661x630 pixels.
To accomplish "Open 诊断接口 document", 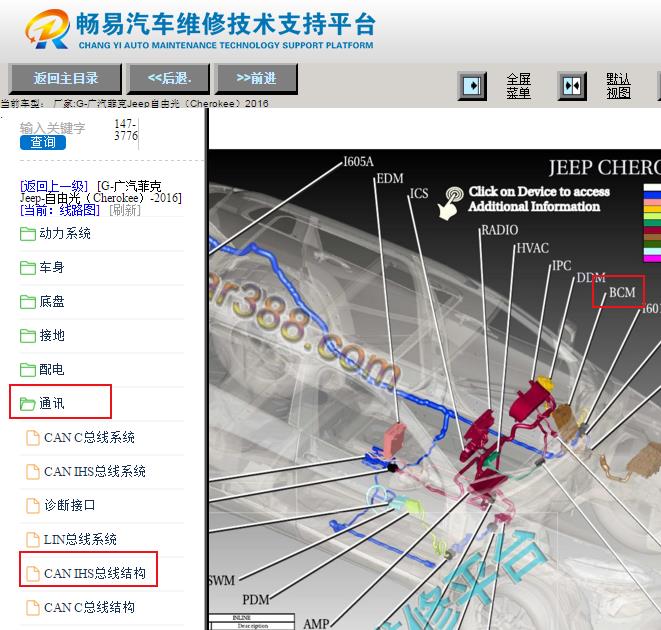I will click(70, 505).
